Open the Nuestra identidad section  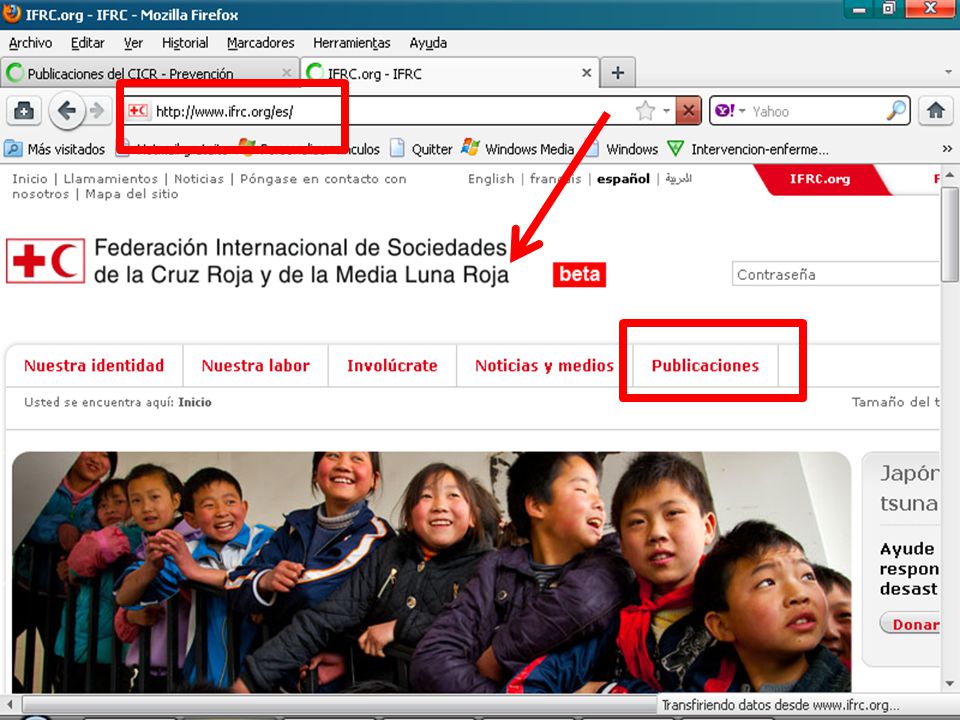click(x=94, y=366)
